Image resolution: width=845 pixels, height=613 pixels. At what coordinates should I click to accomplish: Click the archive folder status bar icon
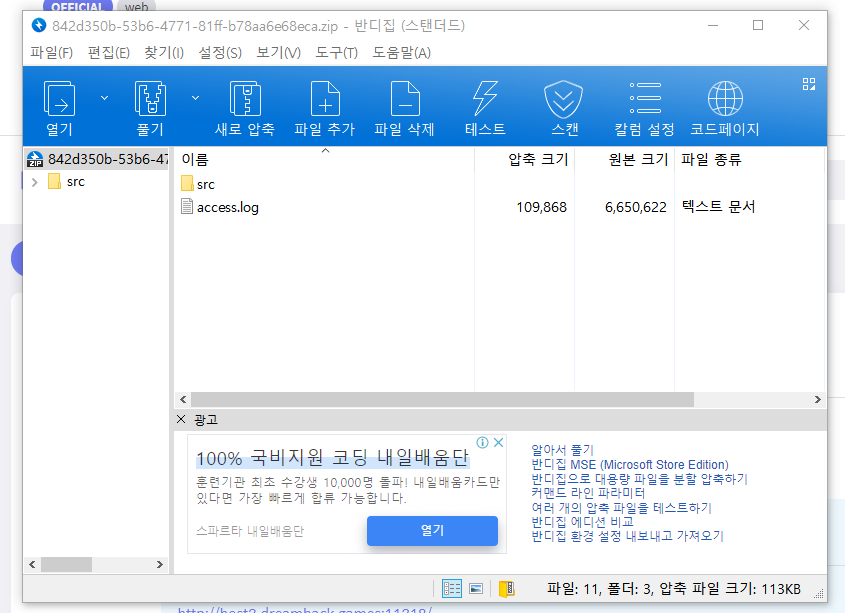(507, 589)
